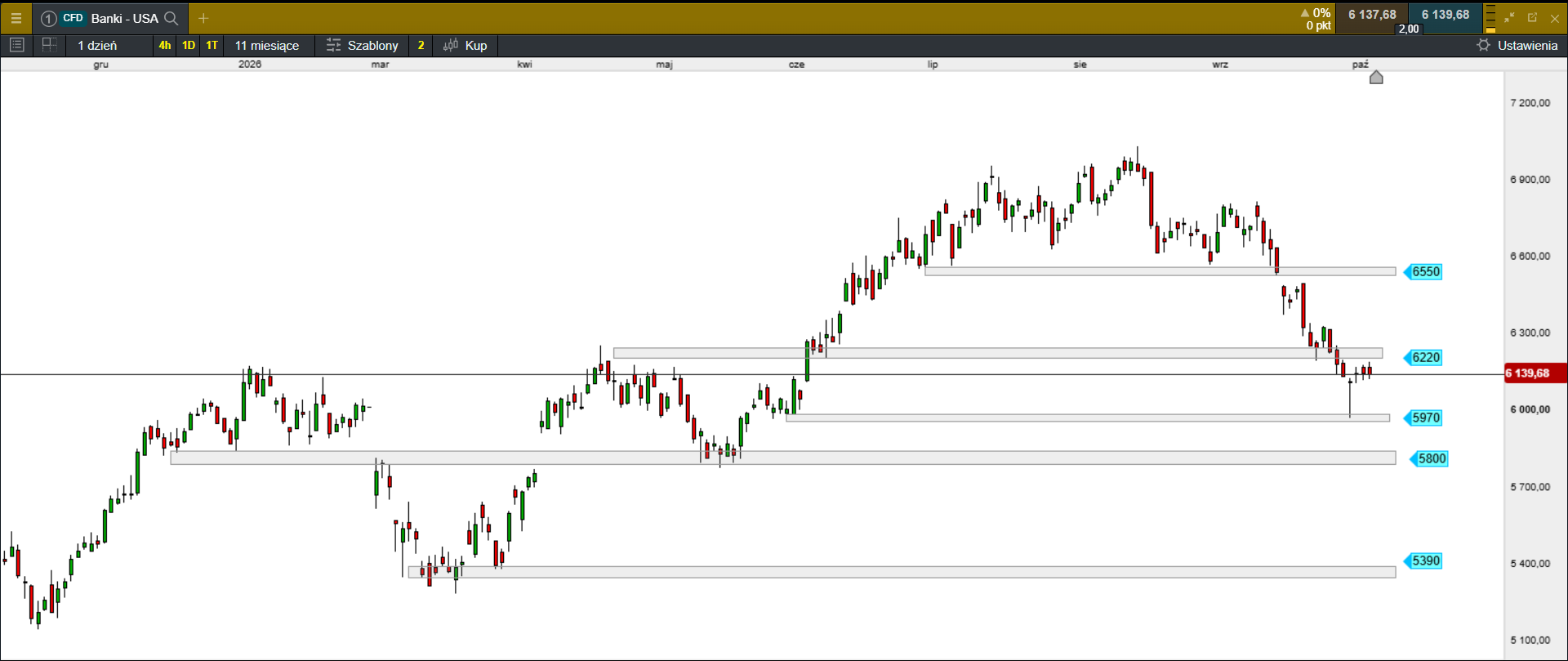Select the 6220 price level label

coord(1423,357)
